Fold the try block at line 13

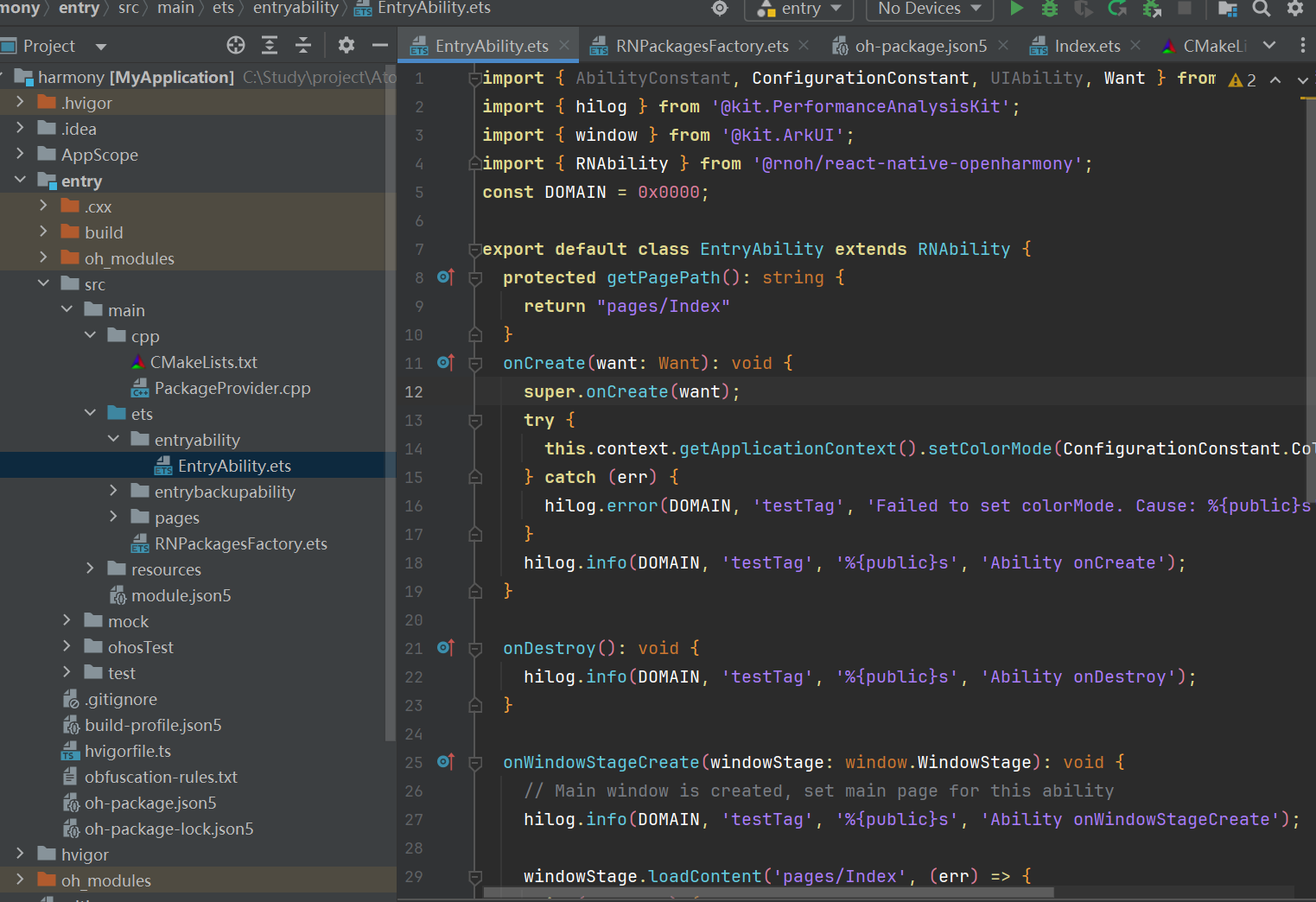[474, 421]
